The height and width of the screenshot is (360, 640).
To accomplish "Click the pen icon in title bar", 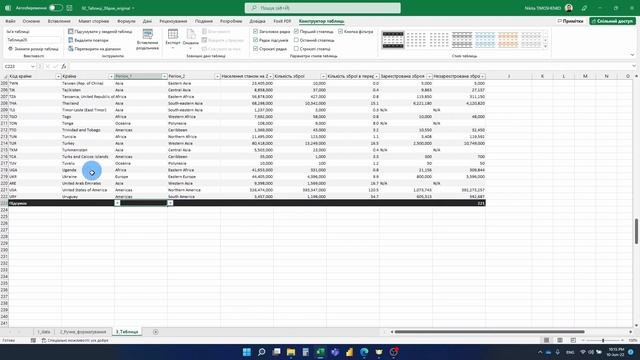I will click(x=584, y=8).
